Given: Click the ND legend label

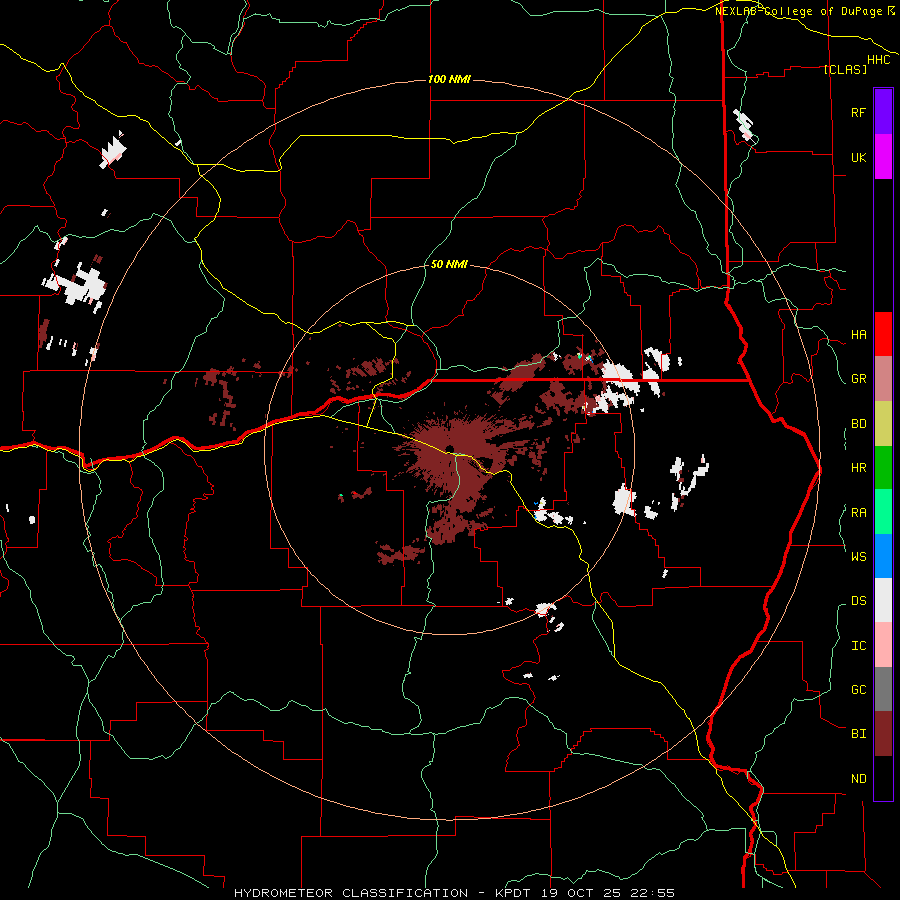Looking at the screenshot, I should 858,779.
